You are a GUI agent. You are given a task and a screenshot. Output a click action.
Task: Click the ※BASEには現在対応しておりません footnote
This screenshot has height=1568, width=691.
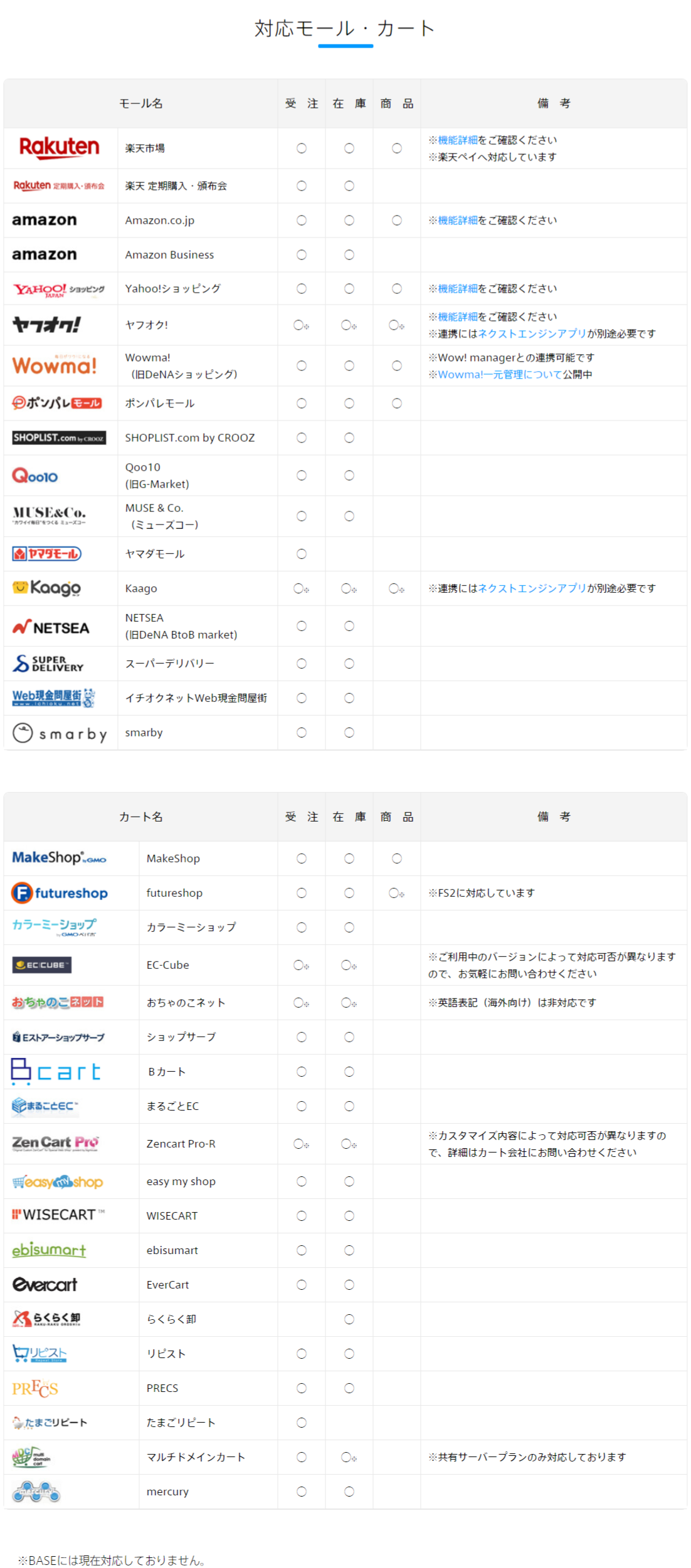112,1560
